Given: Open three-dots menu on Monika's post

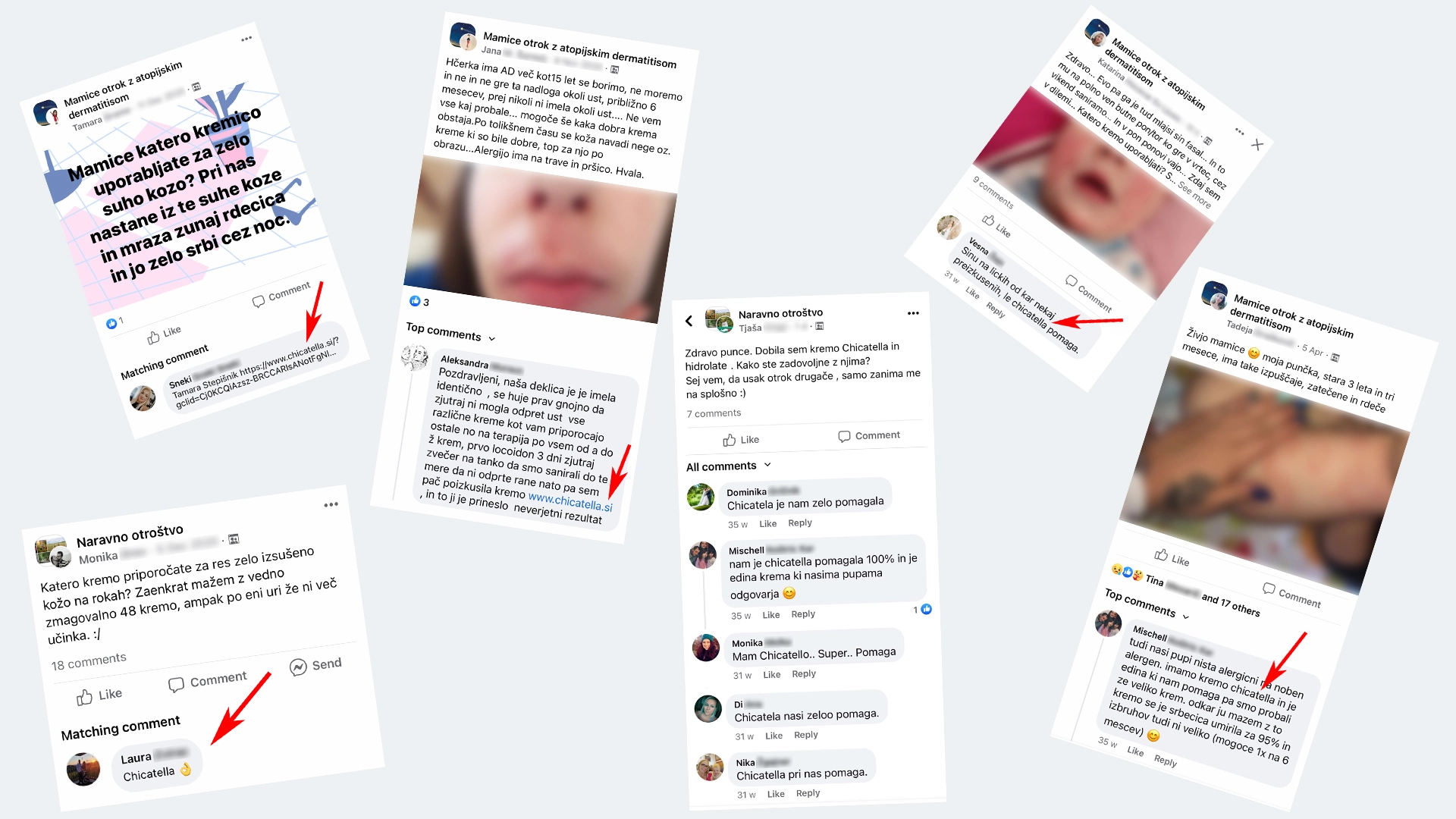Looking at the screenshot, I should (331, 504).
